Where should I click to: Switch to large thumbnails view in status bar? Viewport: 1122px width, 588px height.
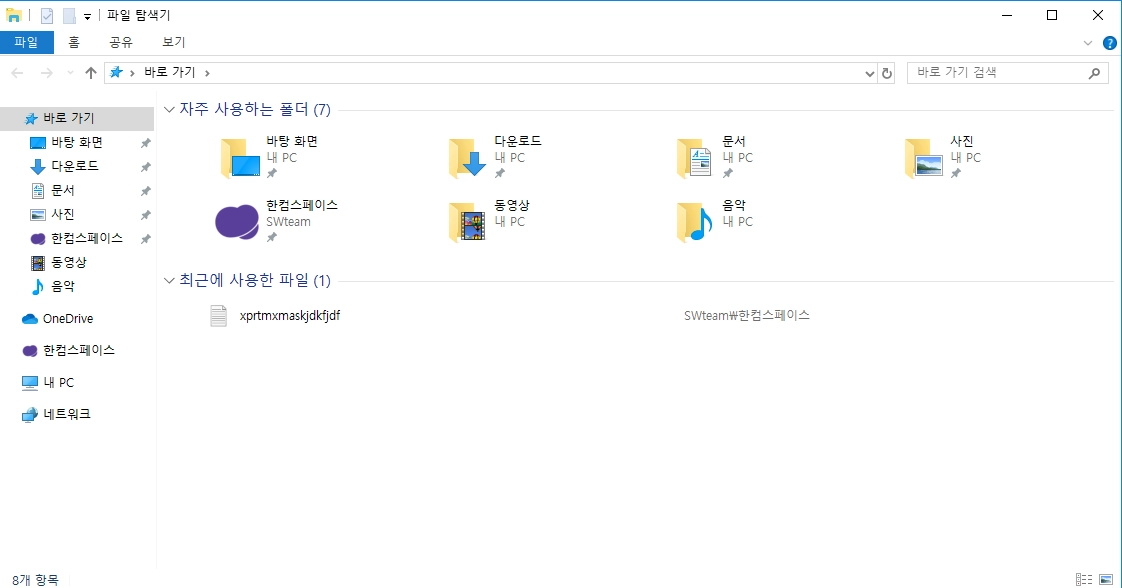click(1106, 579)
